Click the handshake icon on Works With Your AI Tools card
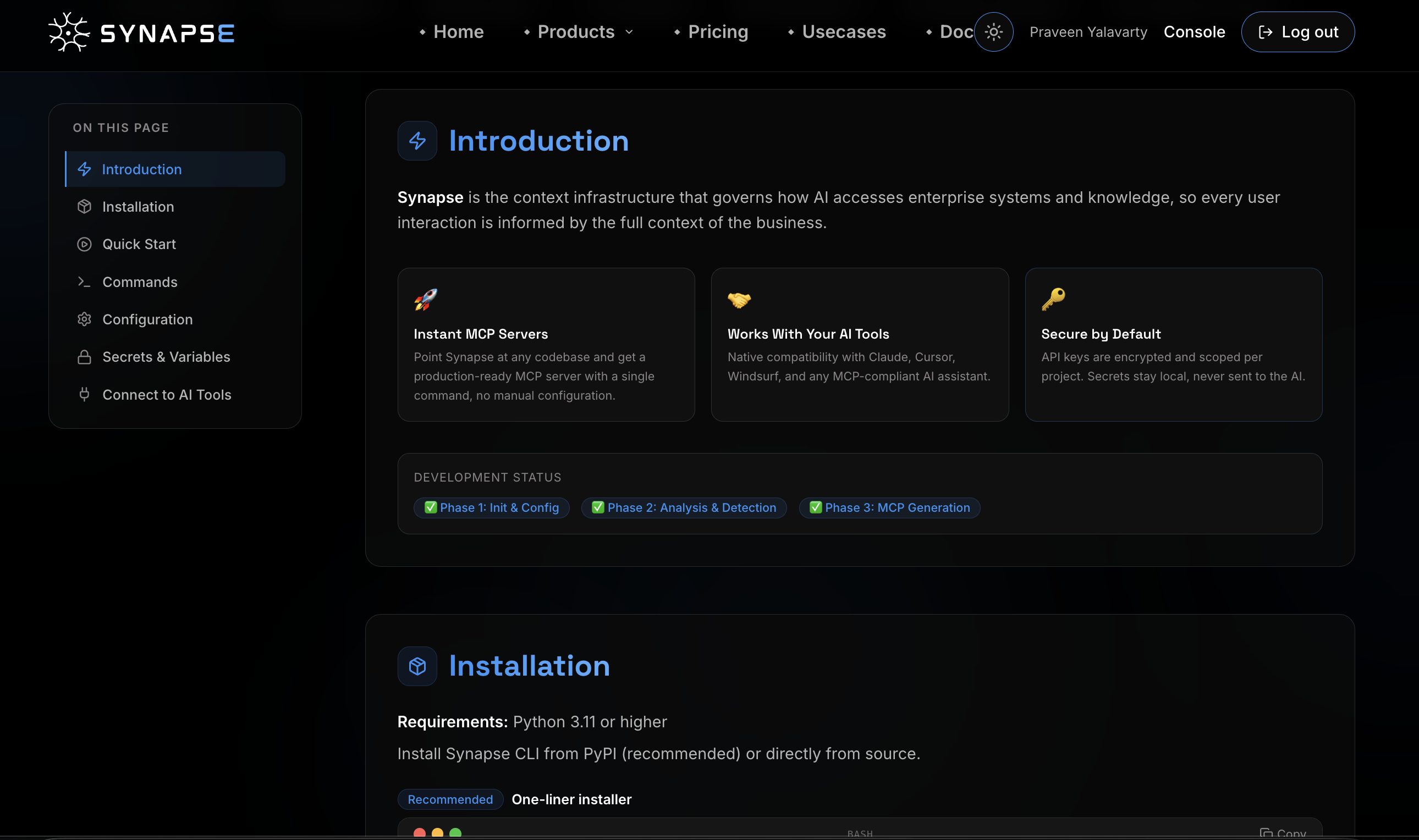Viewport: 1419px width, 840px height. (x=740, y=300)
